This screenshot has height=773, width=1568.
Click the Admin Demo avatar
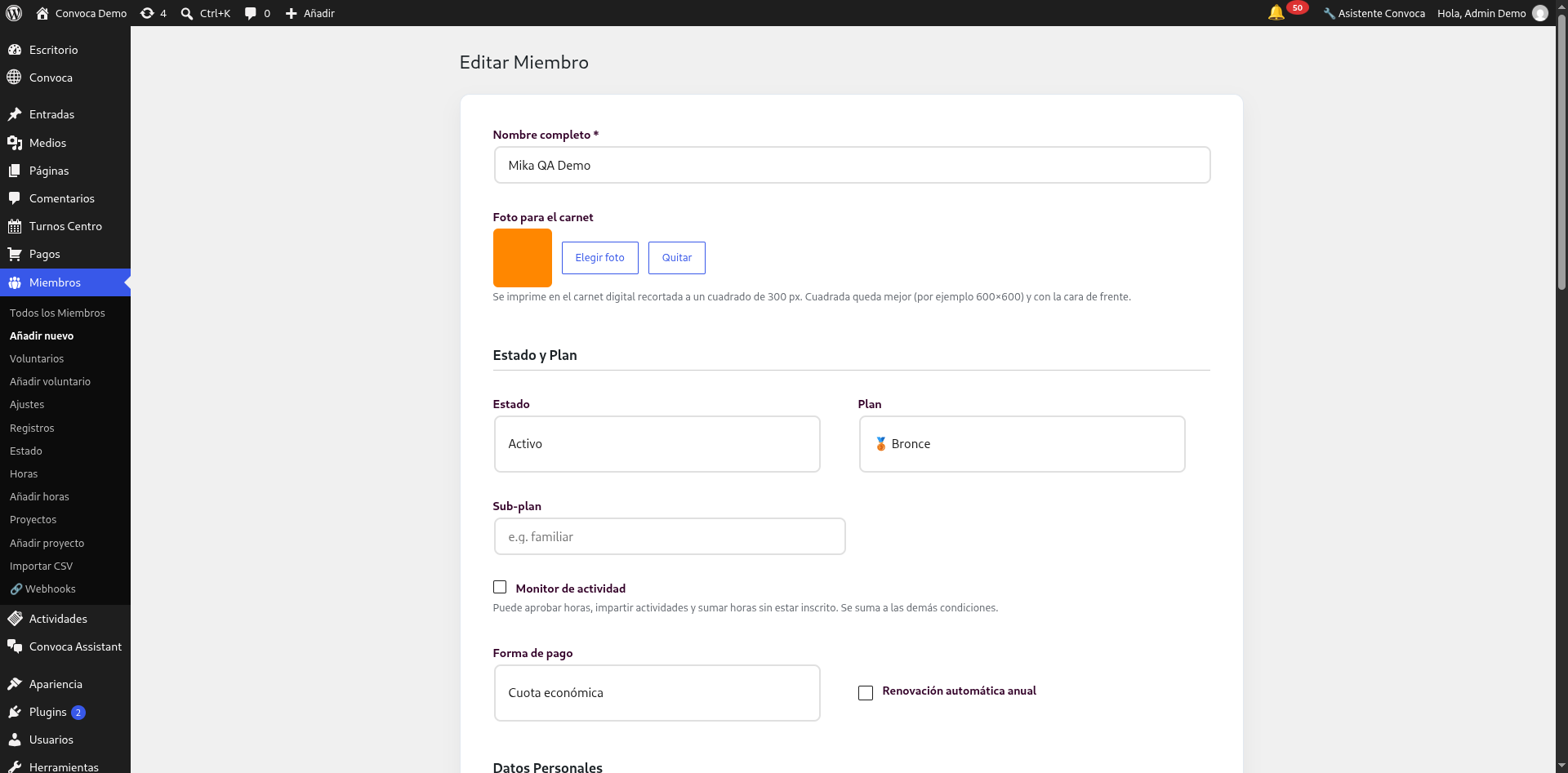tap(1540, 13)
